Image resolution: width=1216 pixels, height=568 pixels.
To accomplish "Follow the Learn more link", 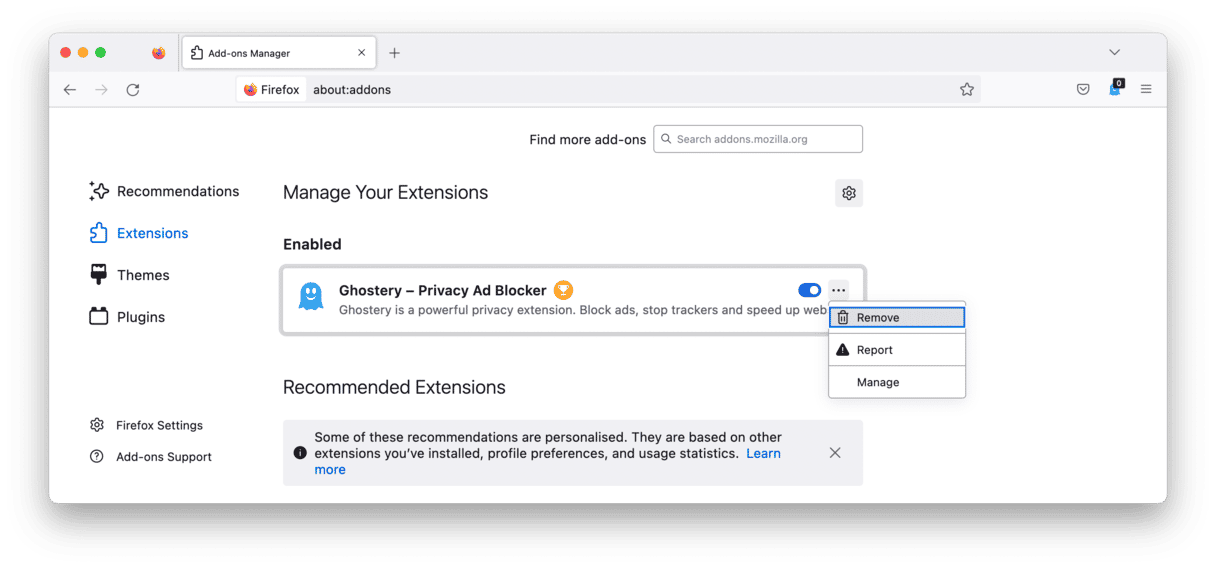I will (x=763, y=454).
